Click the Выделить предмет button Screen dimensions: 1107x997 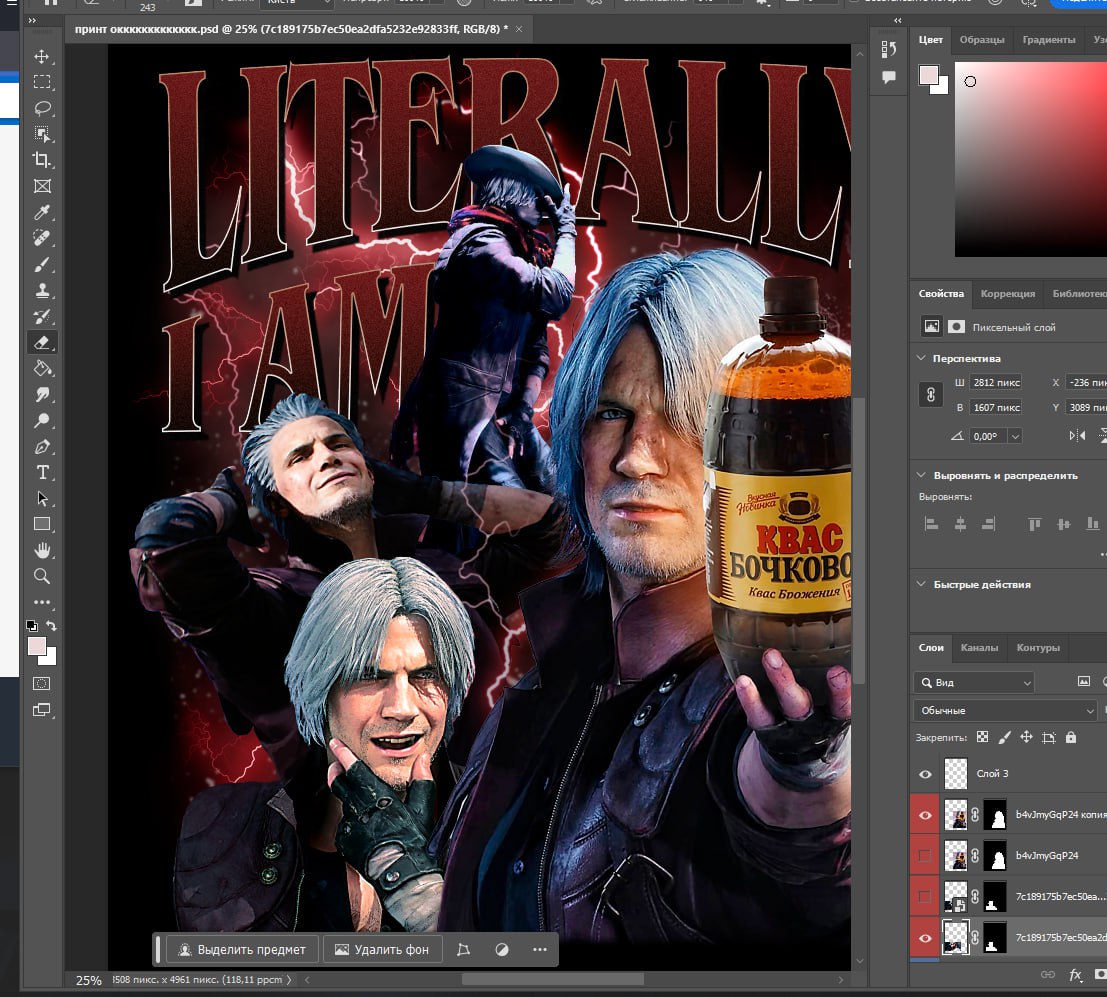[242, 950]
